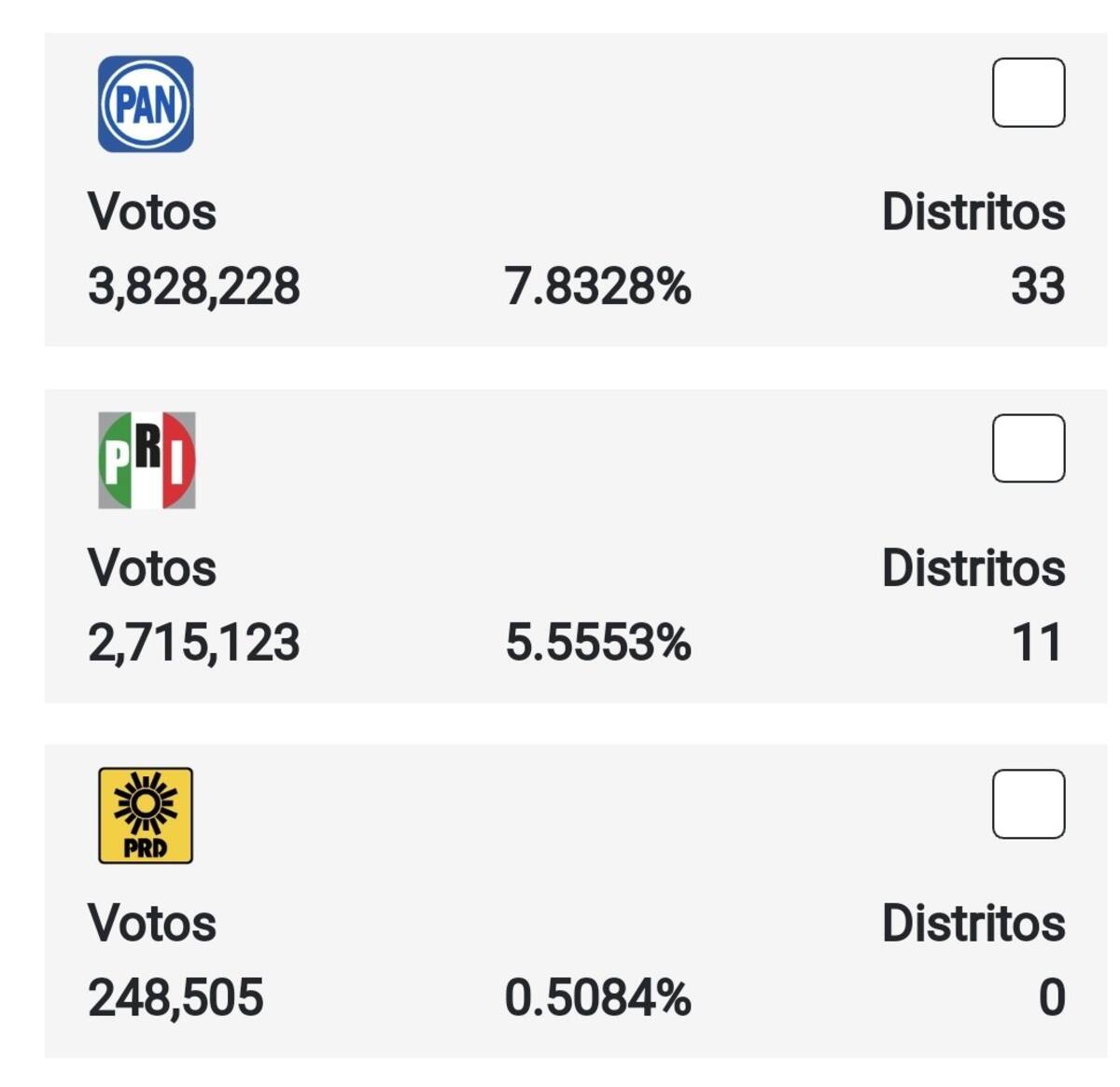Click PAN vote count 3,828,228
Image resolution: width=1120 pixels, height=1087 pixels.
(194, 286)
